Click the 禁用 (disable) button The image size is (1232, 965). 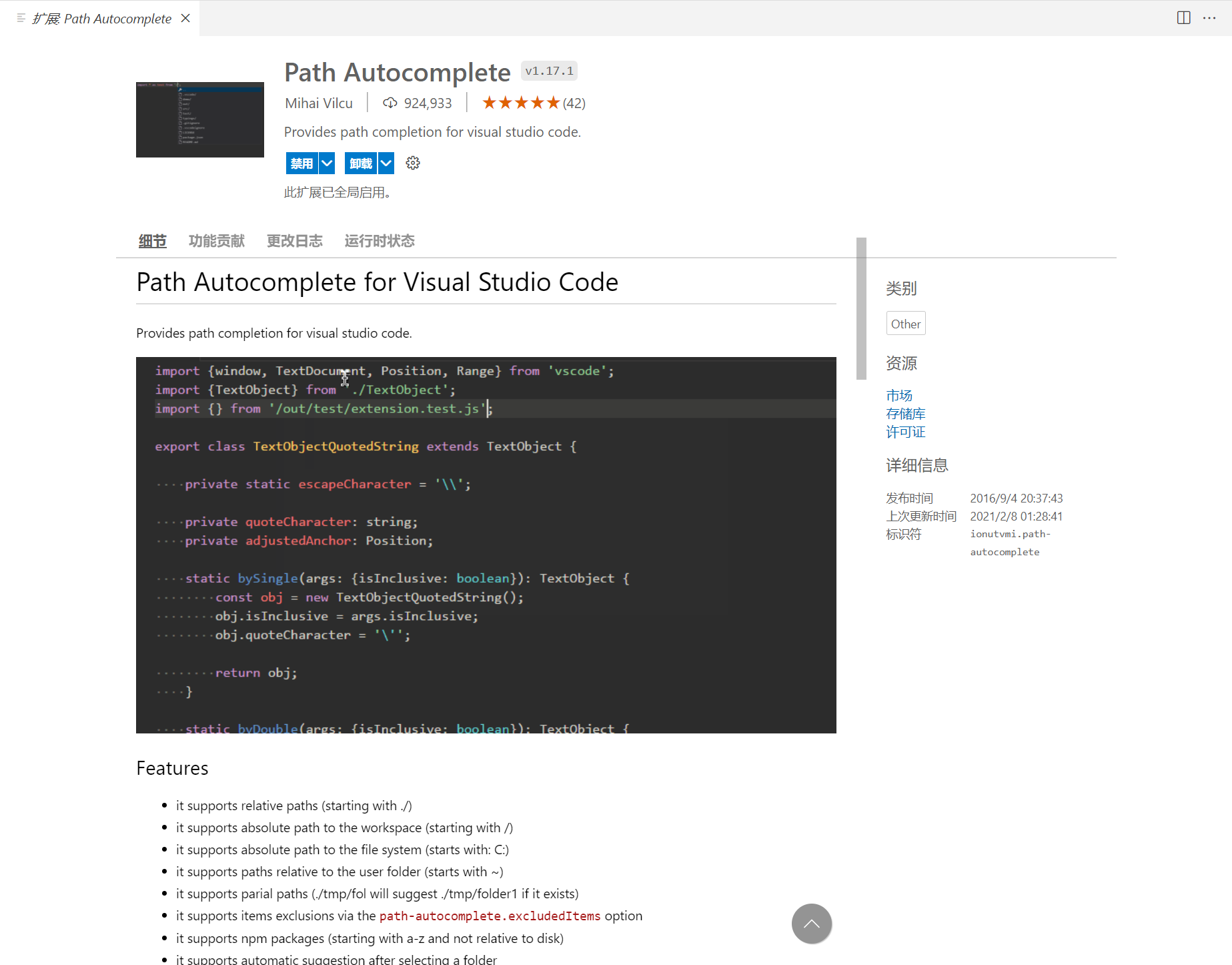coord(301,163)
